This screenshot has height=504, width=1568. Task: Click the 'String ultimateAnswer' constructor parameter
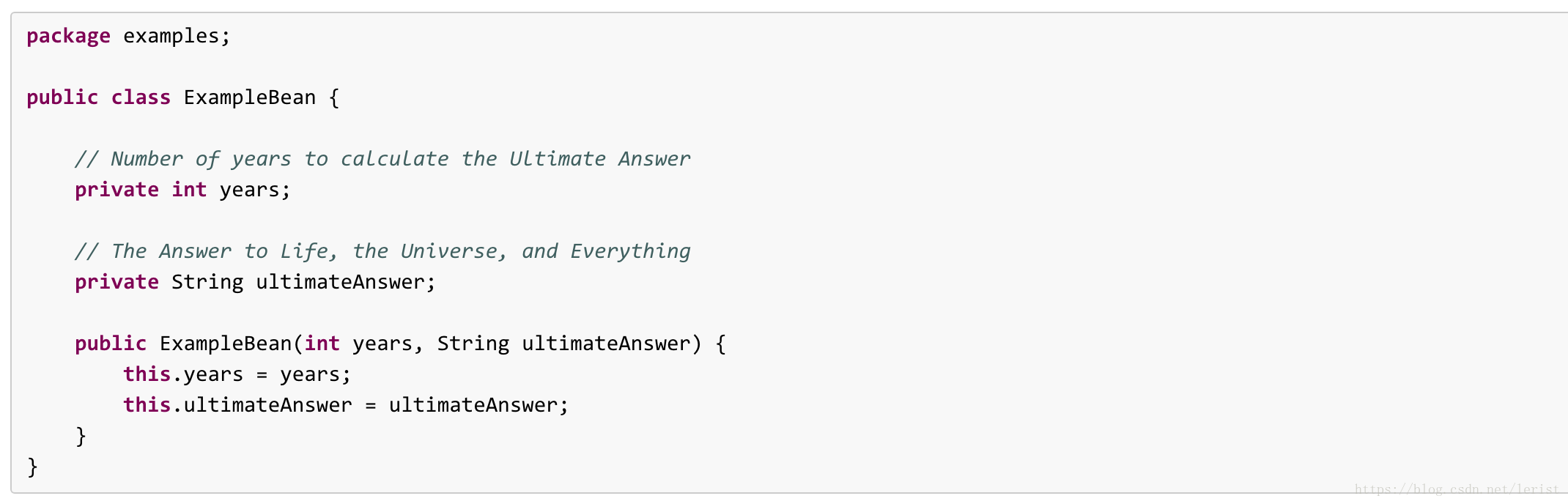(x=564, y=344)
